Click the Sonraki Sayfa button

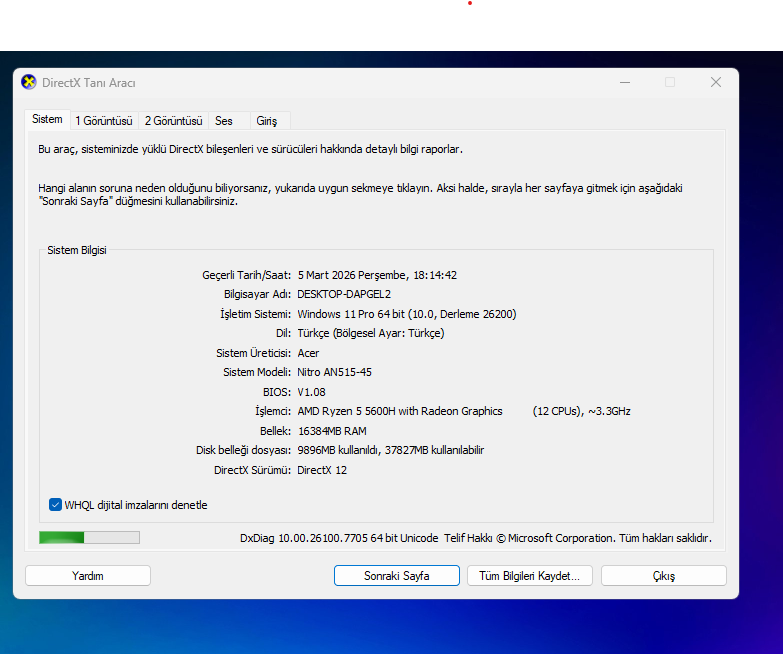point(397,576)
